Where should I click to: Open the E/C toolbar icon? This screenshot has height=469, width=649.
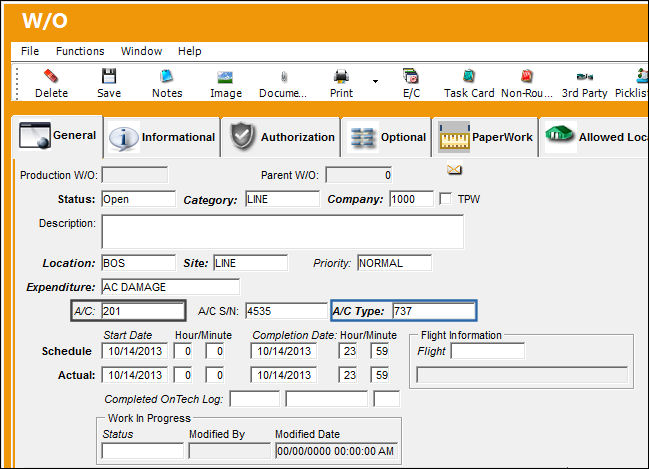[x=411, y=76]
